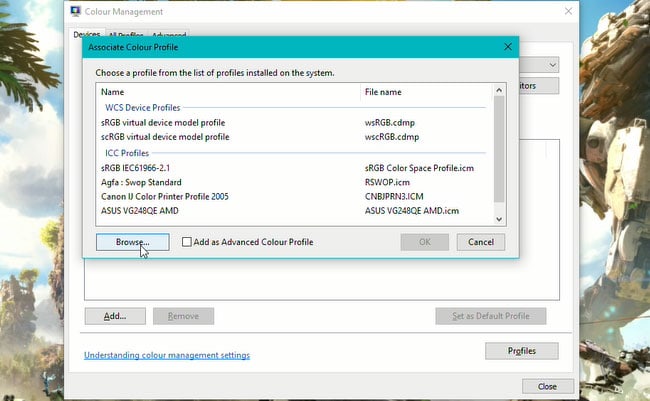Close the Colour Management window
The image size is (650, 401).
[x=568, y=11]
